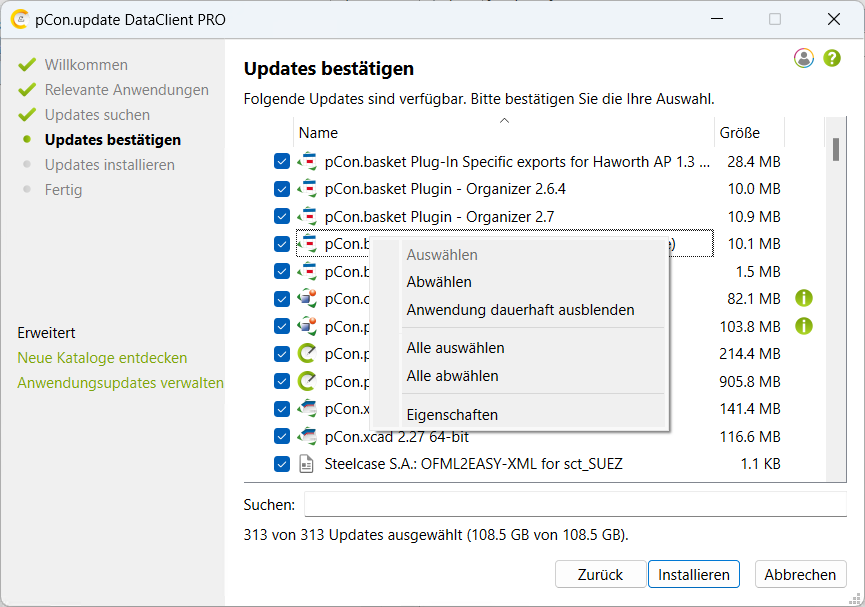This screenshot has width=865, height=607.
Task: Click the Abbrechen button
Action: tap(800, 574)
